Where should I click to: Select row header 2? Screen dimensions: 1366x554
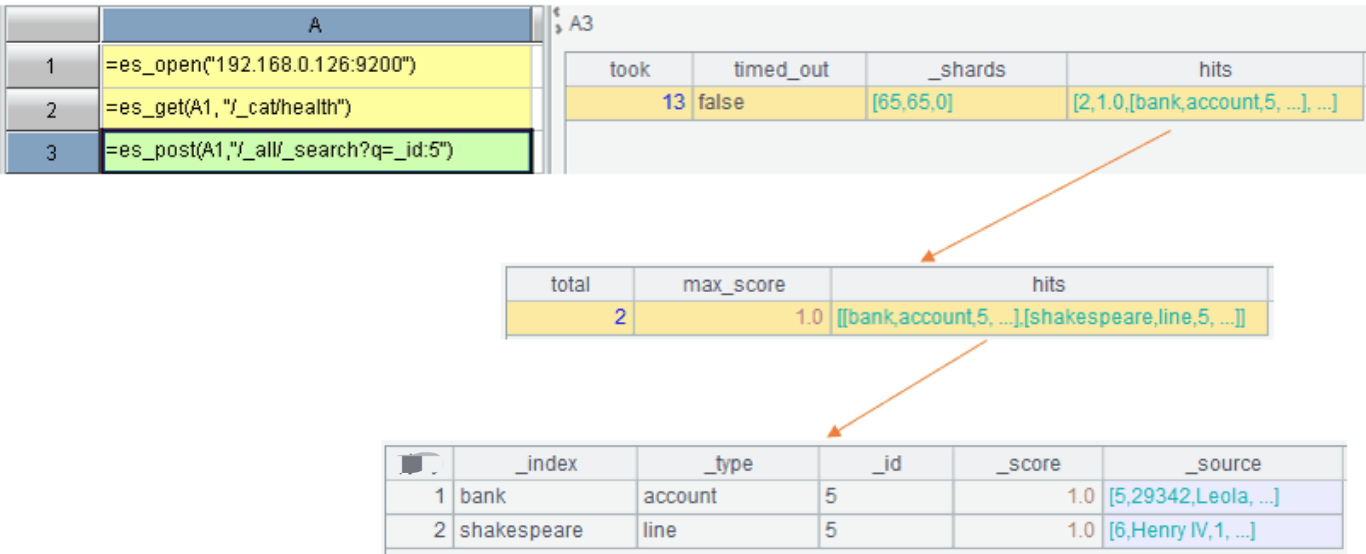50,109
